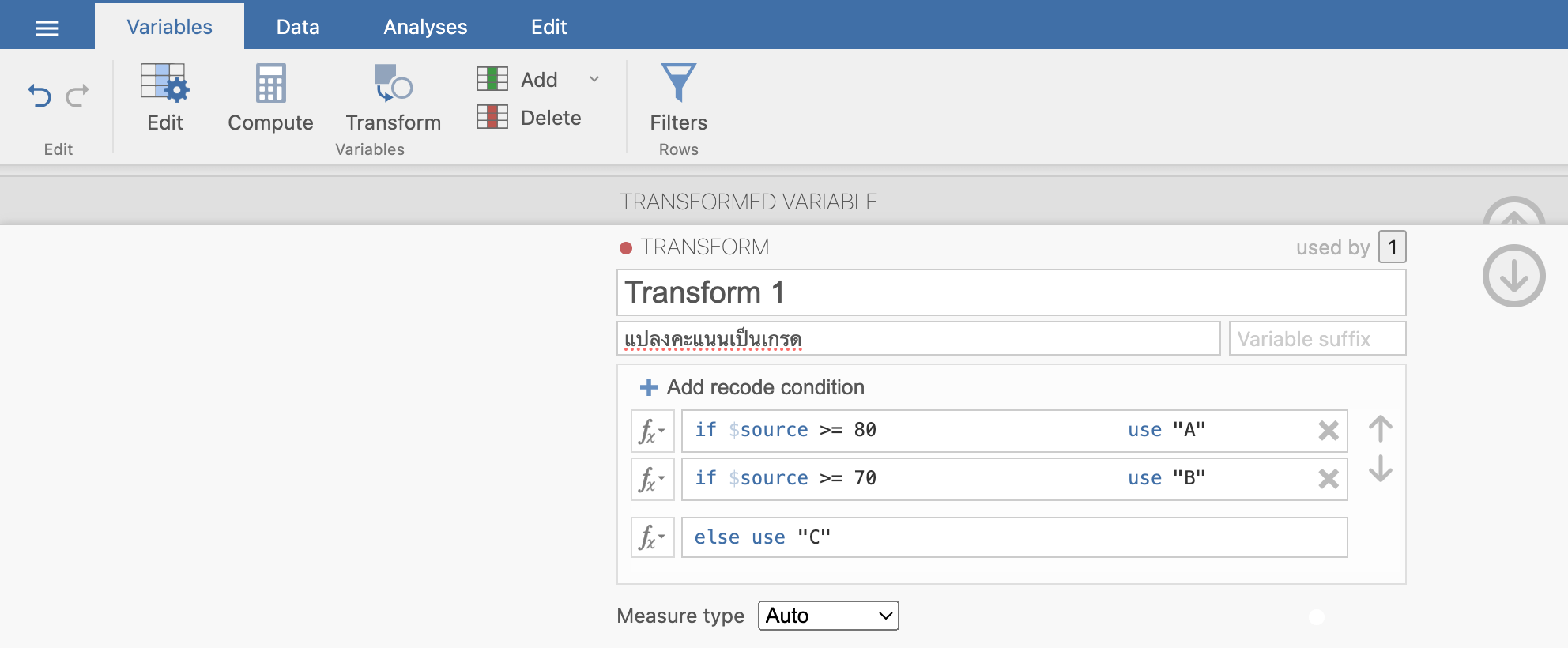Open fx function menu for else rule

pyautogui.click(x=652, y=538)
